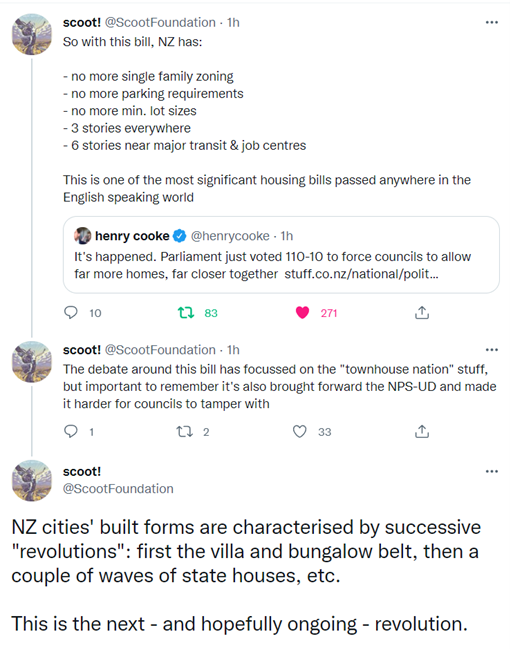Reply to the first tweet with 10 replies
Image resolution: width=510 pixels, height=649 pixels.
[x=71, y=312]
